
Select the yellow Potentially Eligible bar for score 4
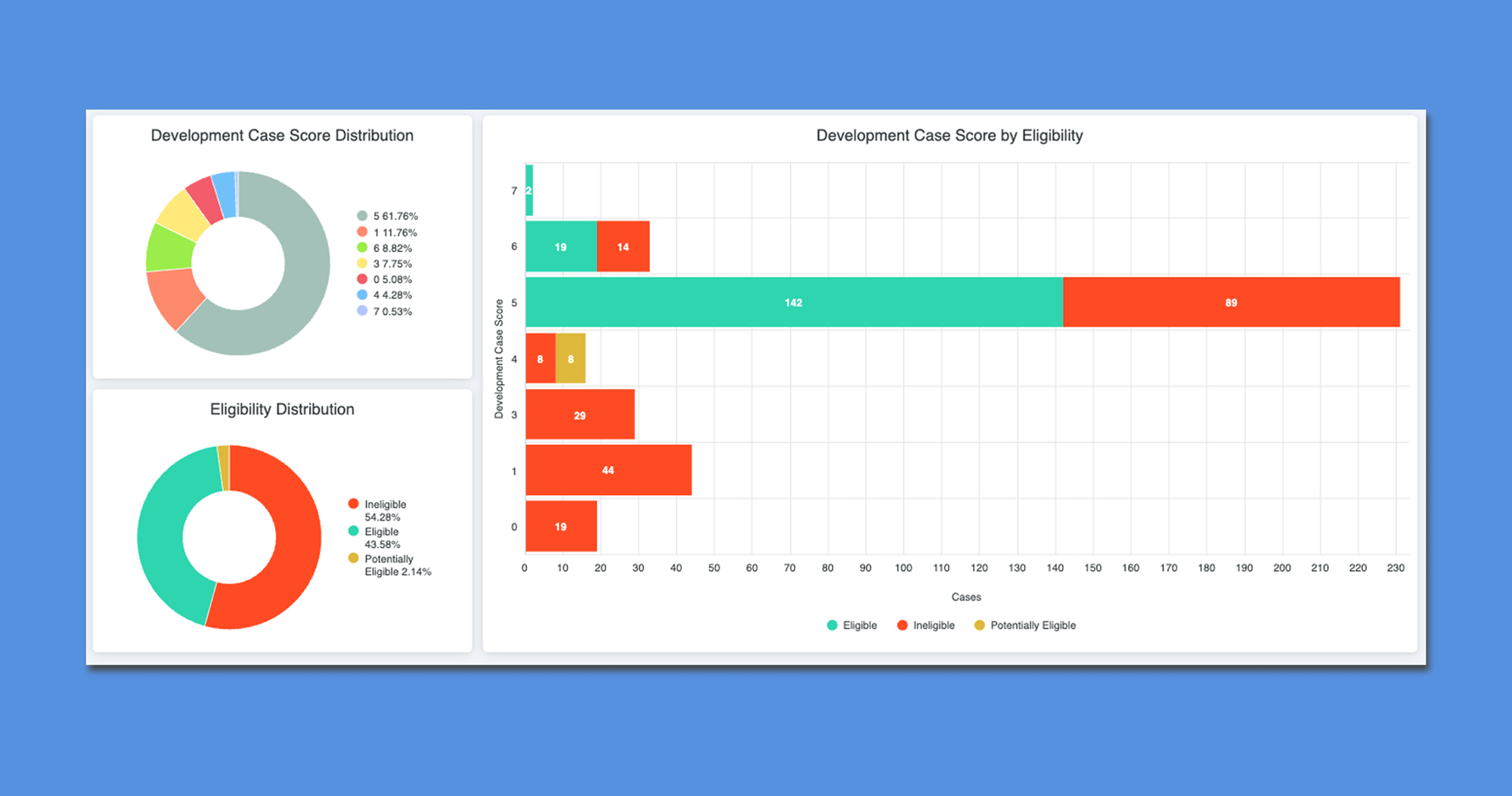coord(571,358)
